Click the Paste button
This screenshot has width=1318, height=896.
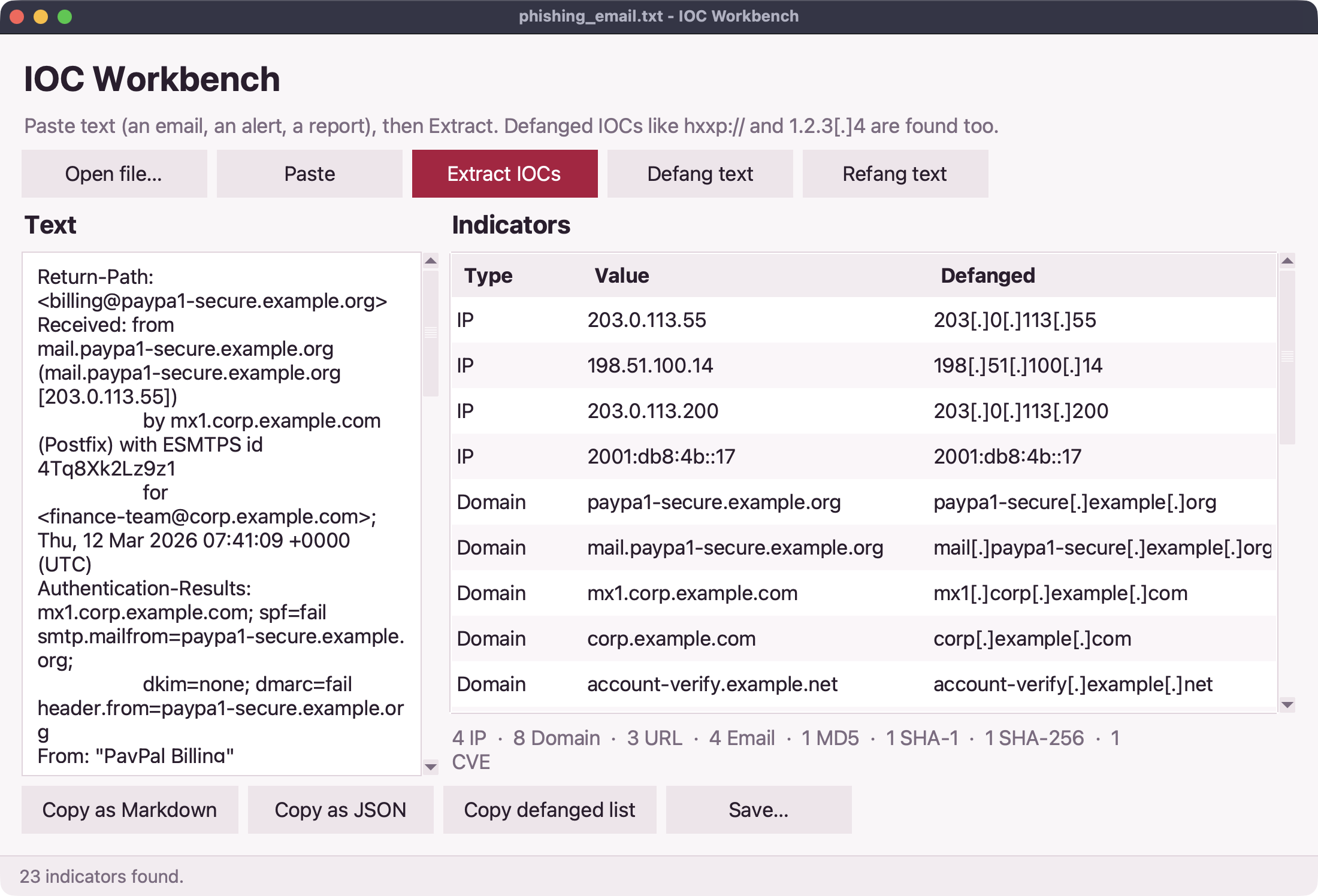[309, 174]
